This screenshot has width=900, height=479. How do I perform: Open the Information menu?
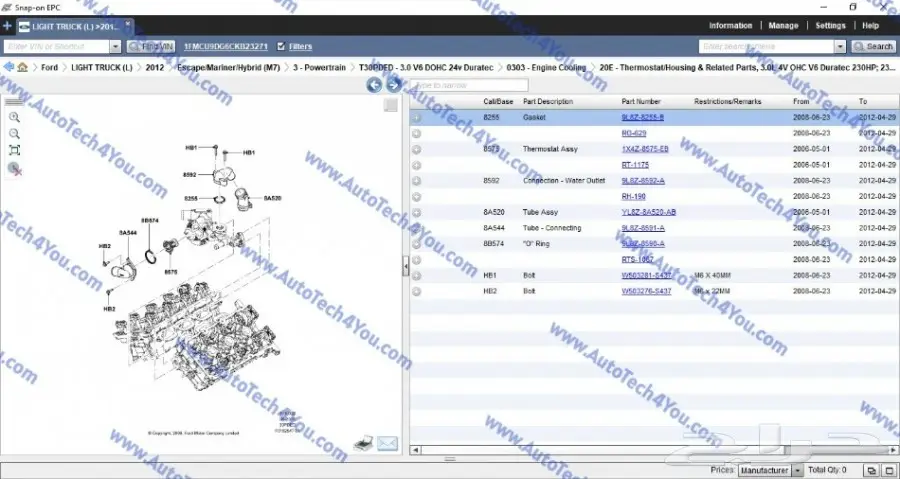[x=730, y=26]
